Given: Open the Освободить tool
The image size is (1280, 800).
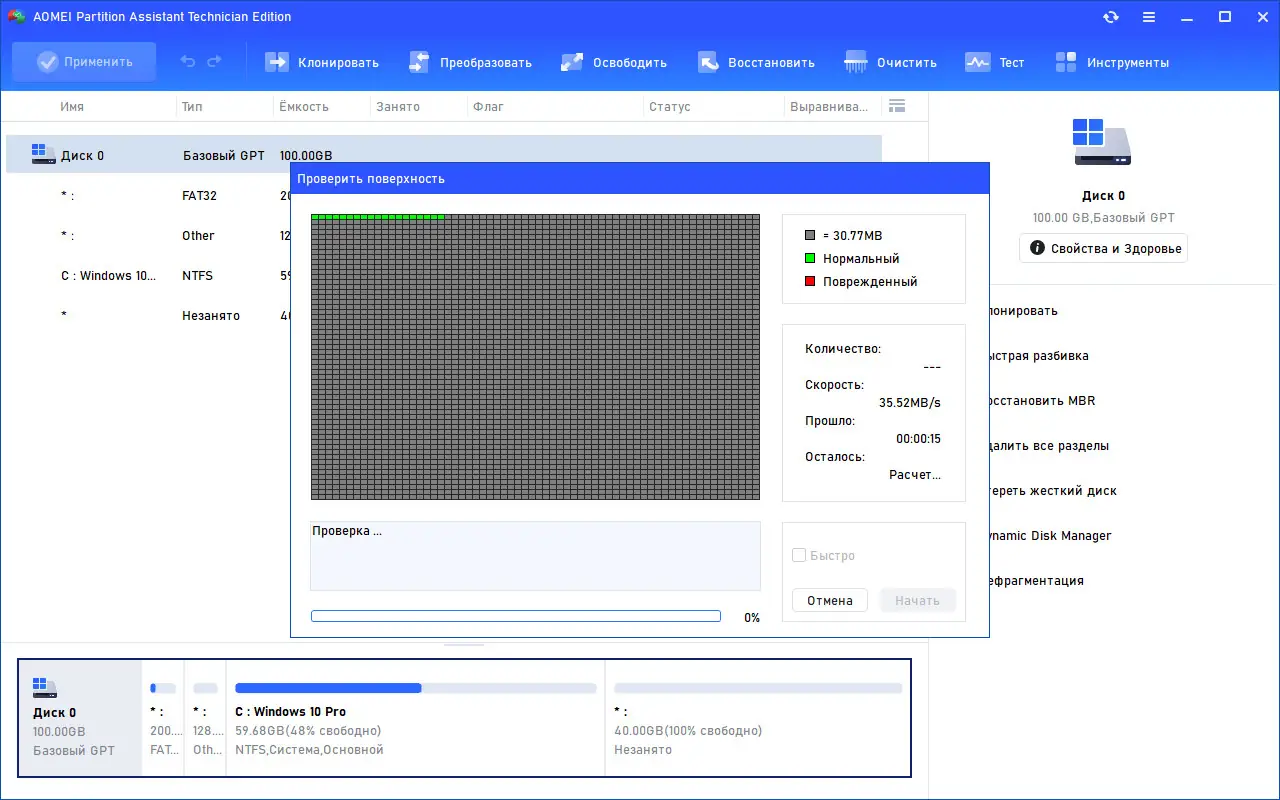Looking at the screenshot, I should (614, 62).
